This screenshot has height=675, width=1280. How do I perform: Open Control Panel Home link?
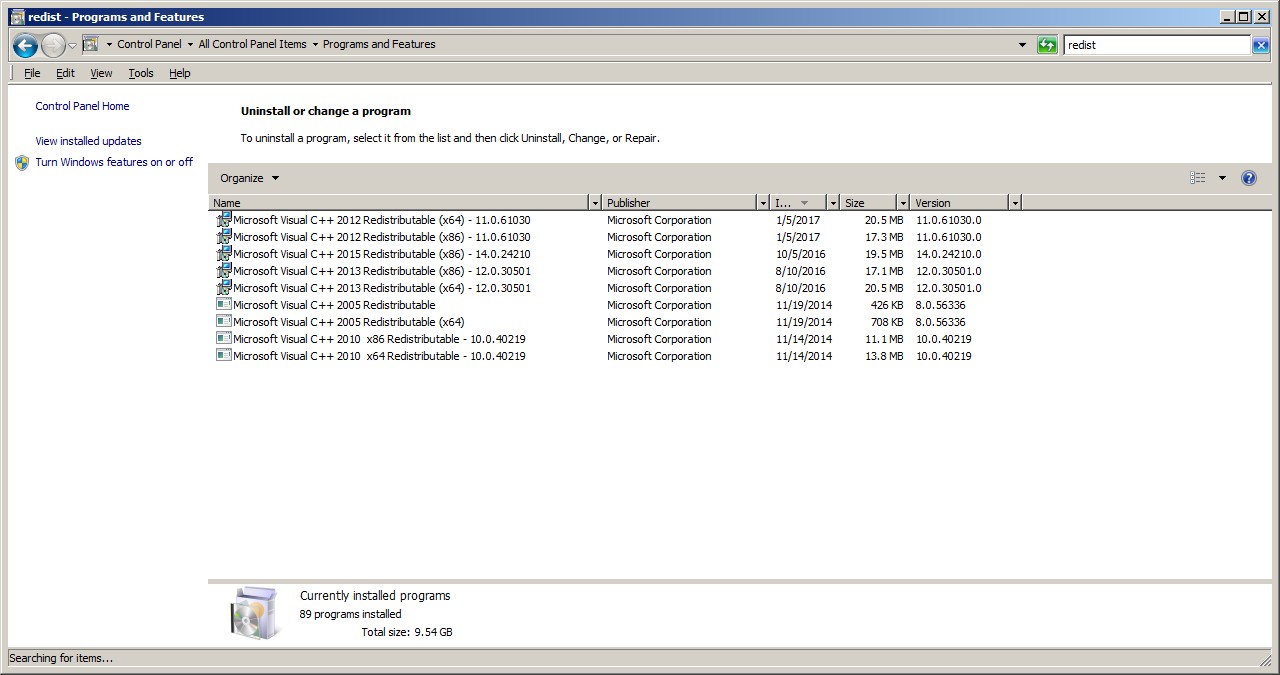82,106
